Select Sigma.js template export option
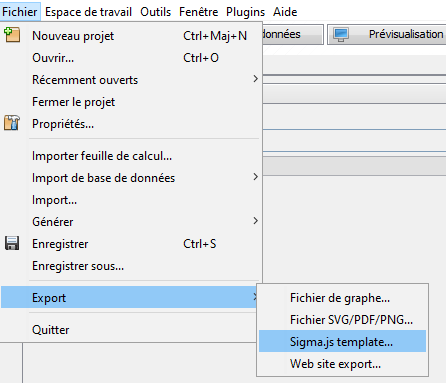 [x=342, y=341]
